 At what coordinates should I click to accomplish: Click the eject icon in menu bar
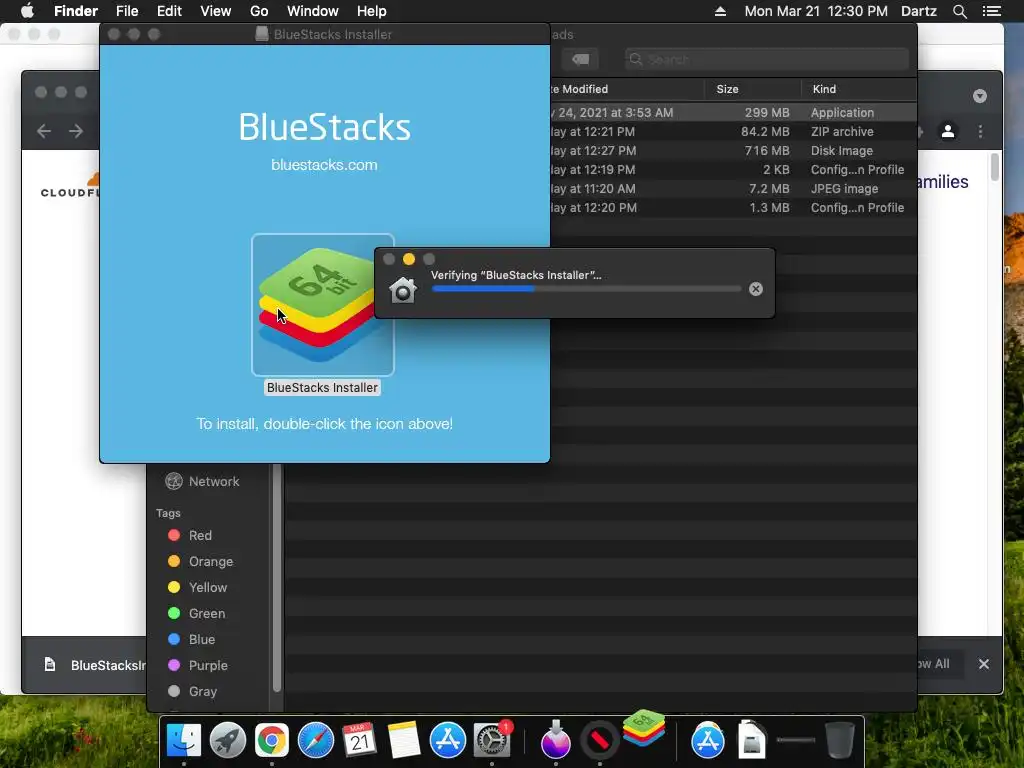[720, 11]
